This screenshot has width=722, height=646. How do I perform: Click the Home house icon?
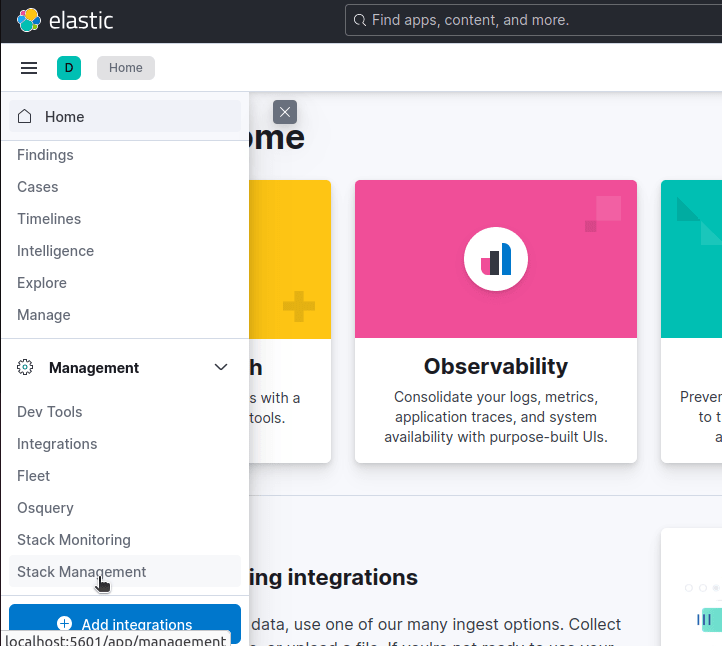point(25,116)
